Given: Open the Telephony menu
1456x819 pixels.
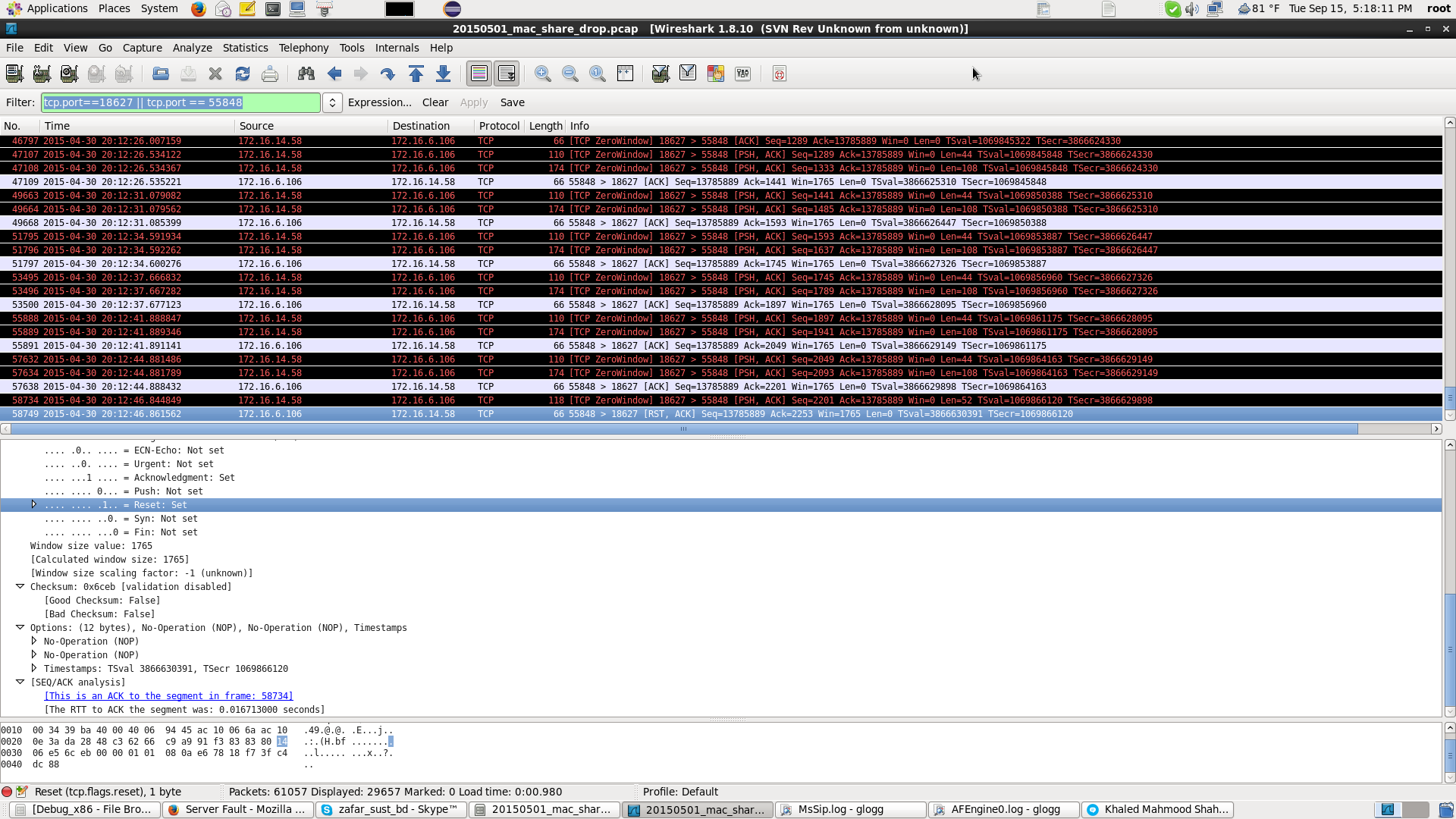Looking at the screenshot, I should [303, 48].
